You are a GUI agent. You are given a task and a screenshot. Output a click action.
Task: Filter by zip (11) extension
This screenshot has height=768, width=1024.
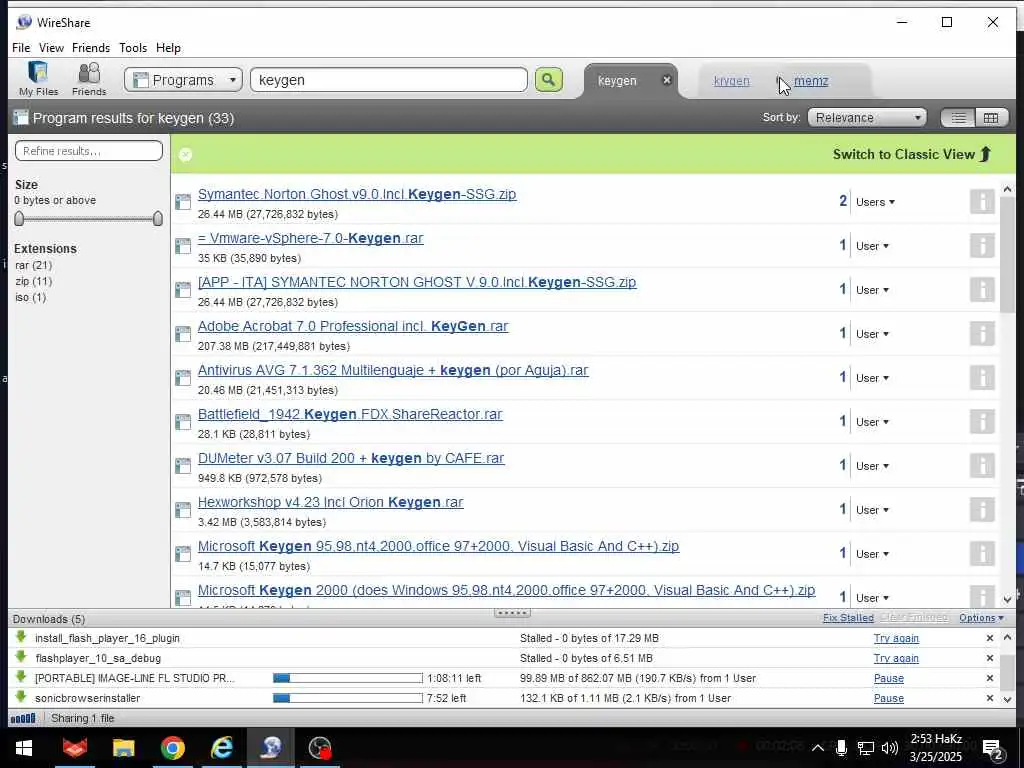33,281
